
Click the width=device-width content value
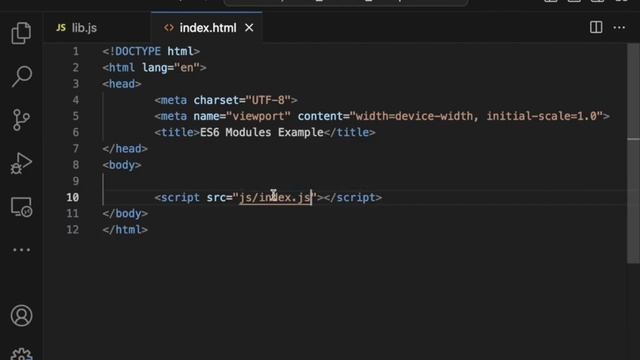[x=414, y=116]
